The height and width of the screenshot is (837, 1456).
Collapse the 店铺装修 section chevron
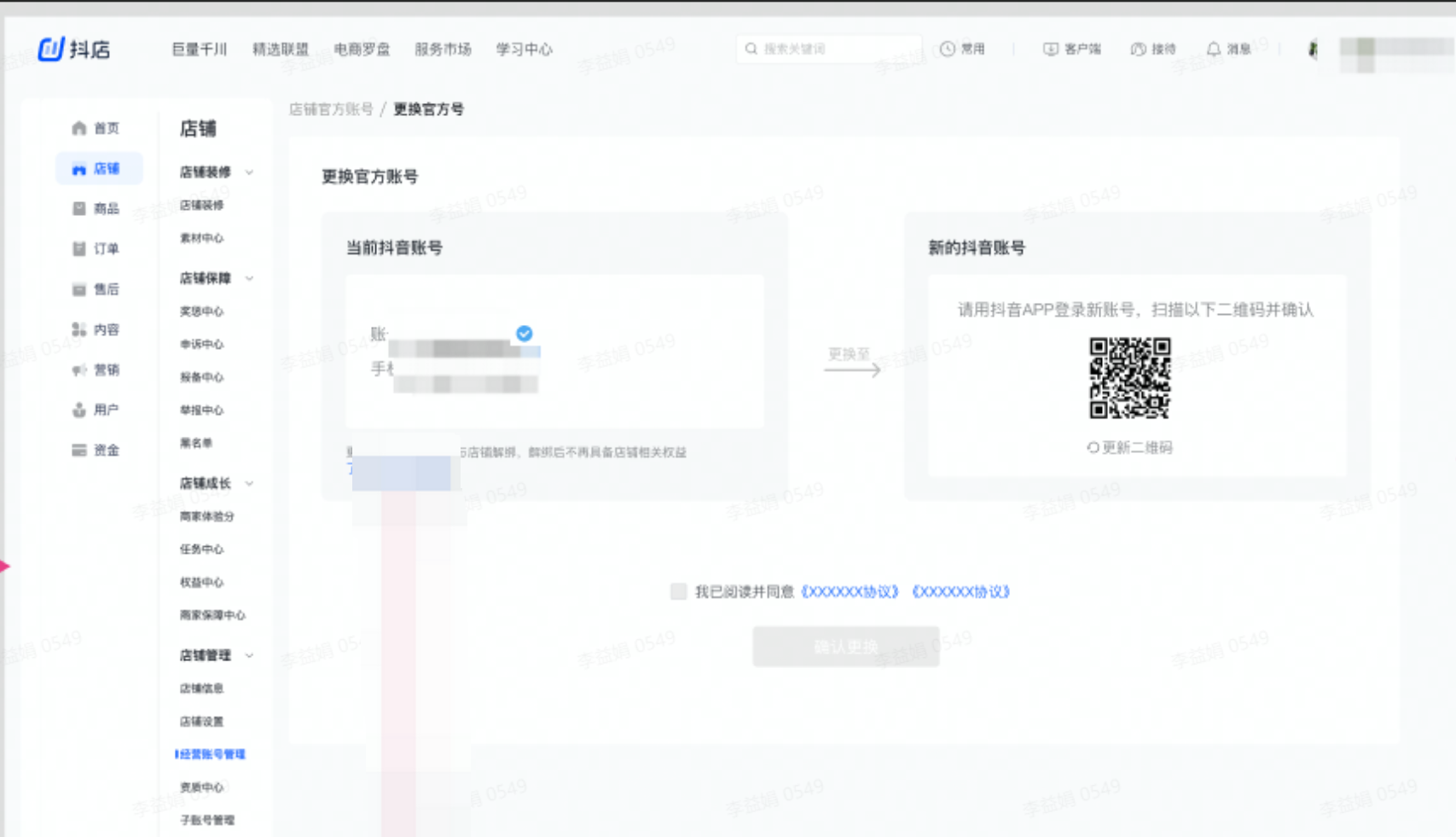249,171
